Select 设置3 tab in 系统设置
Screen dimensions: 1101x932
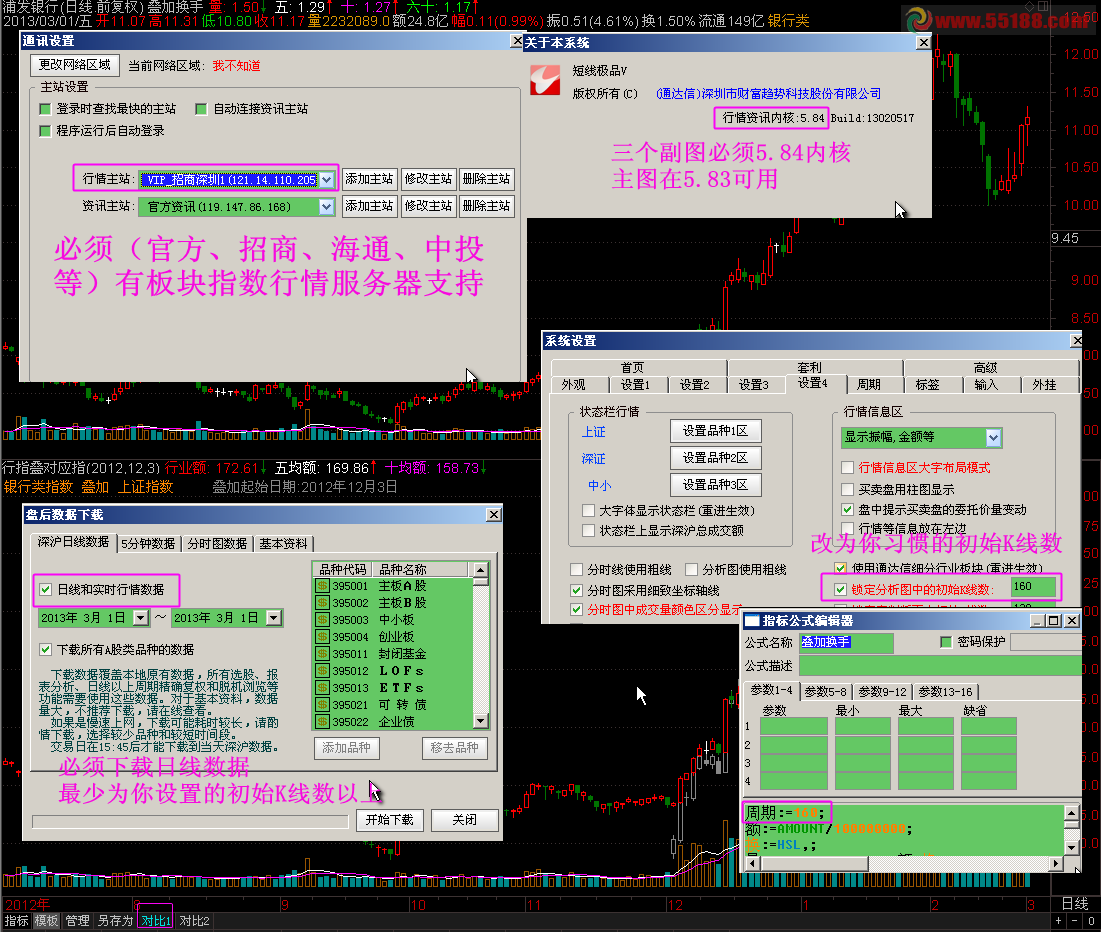point(754,385)
